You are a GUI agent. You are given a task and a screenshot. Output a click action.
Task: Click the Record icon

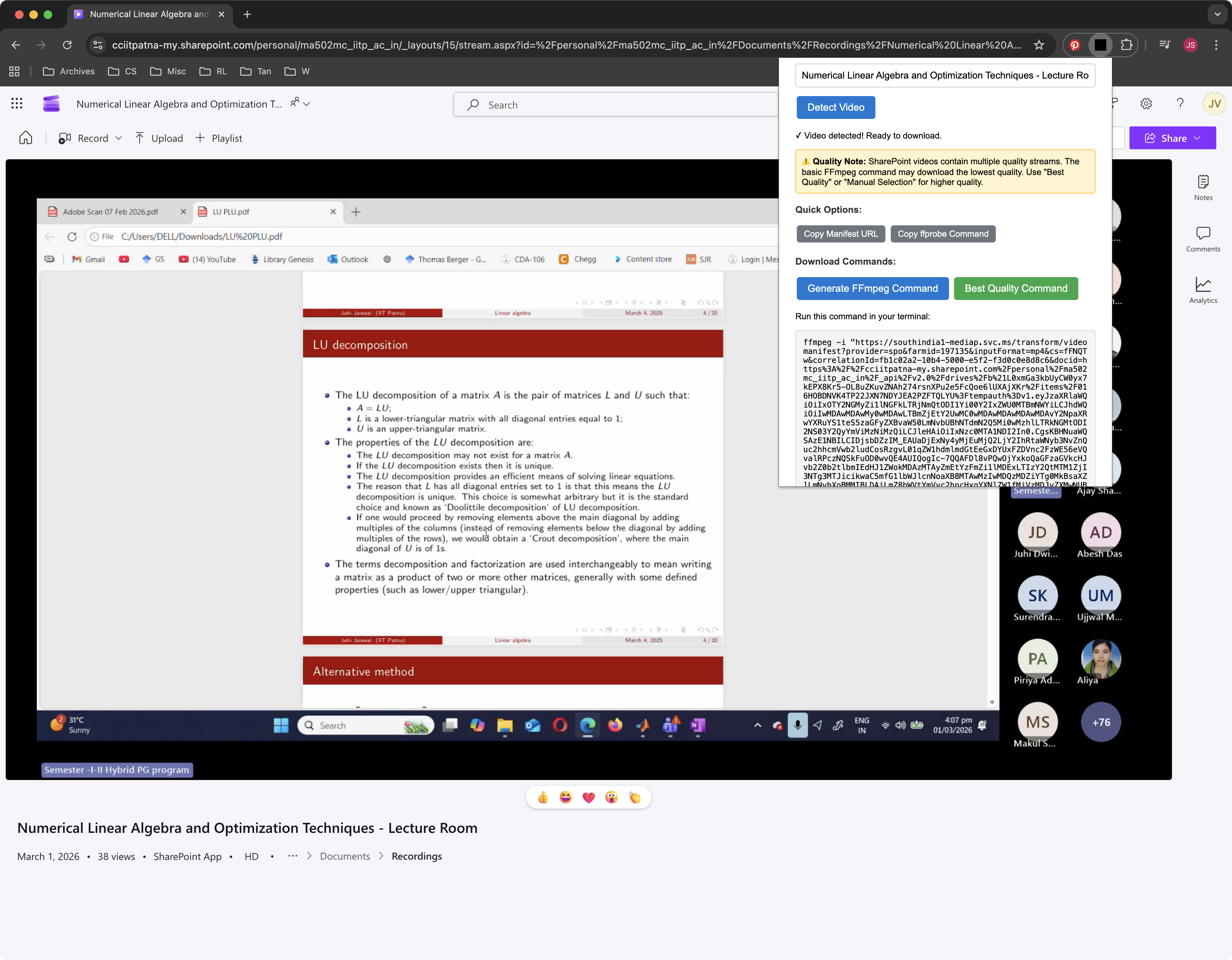pos(64,138)
